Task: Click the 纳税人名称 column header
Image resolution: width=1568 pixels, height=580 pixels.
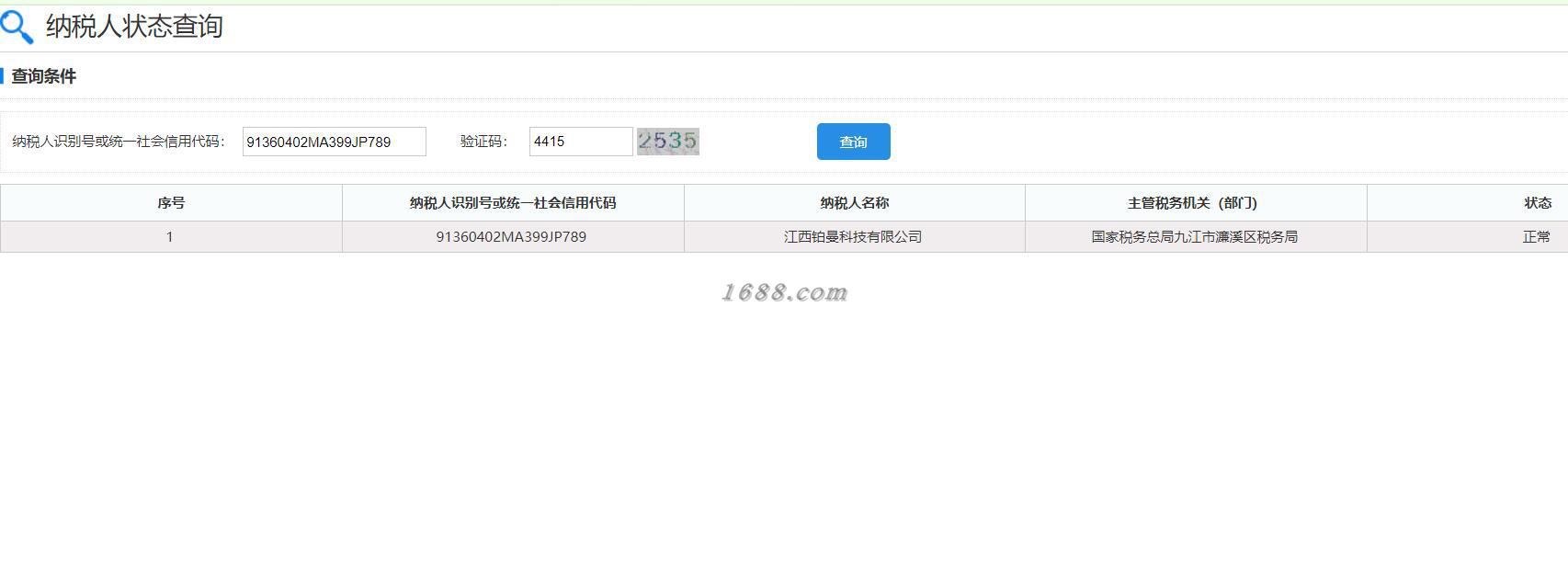Action: pos(855,203)
